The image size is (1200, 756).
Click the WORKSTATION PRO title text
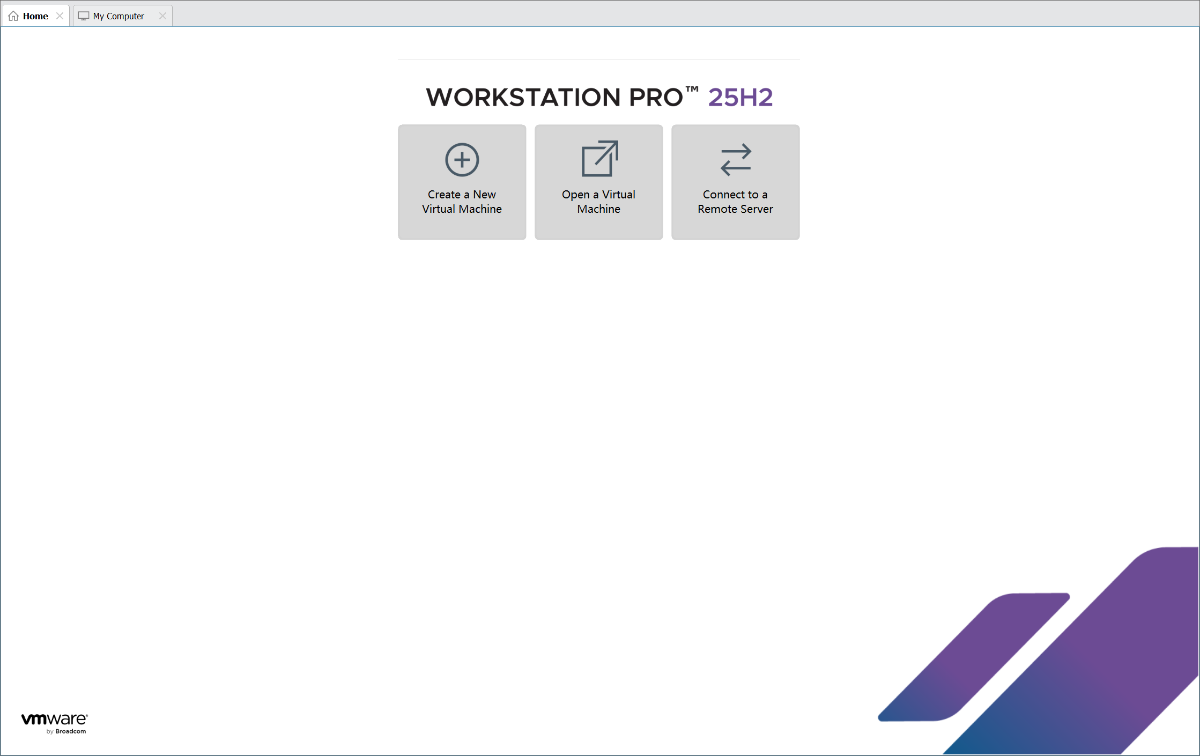pyautogui.click(x=563, y=97)
